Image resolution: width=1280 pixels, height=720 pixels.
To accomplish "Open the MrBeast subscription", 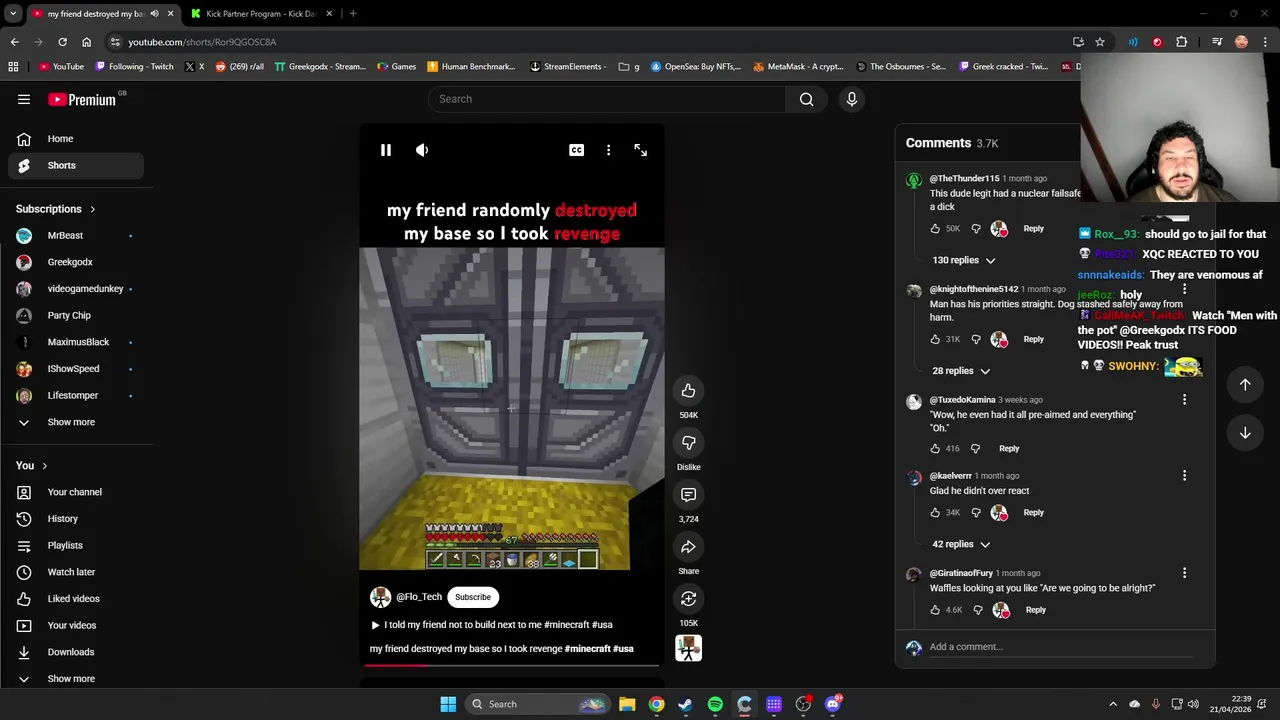I will tap(76, 235).
